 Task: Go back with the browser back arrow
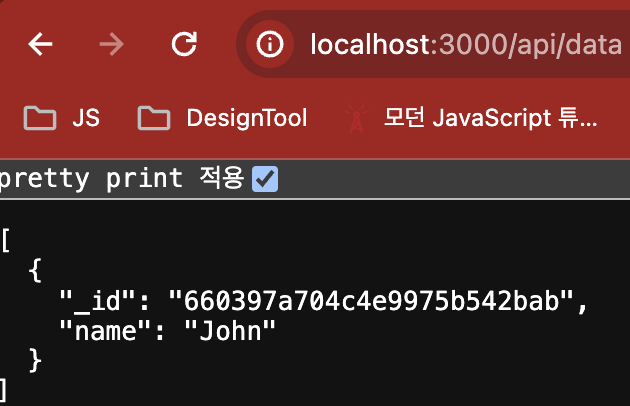pos(40,44)
